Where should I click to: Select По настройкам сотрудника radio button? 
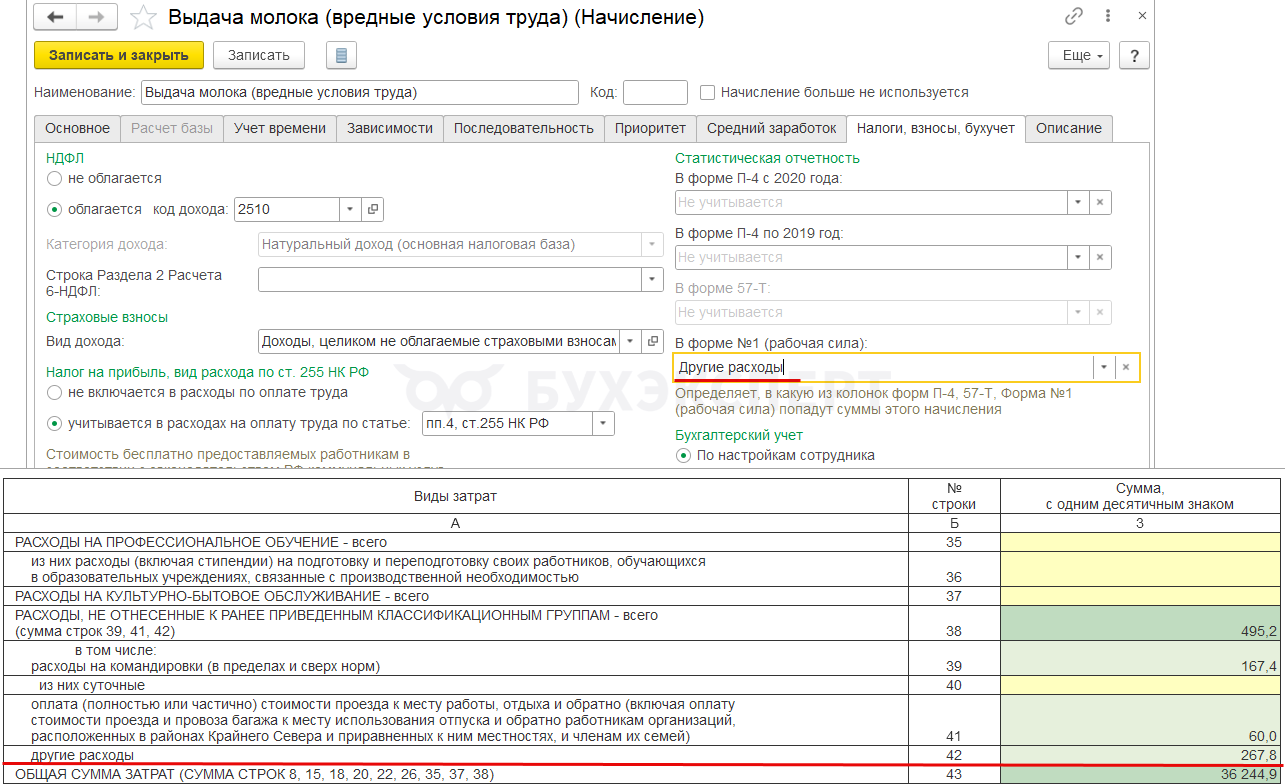683,455
